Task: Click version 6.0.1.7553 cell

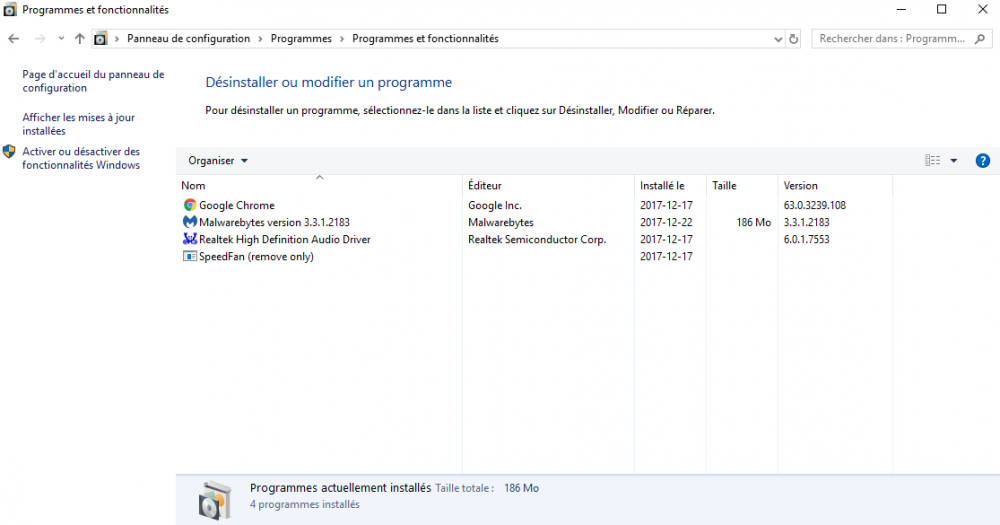Action: 807,240
